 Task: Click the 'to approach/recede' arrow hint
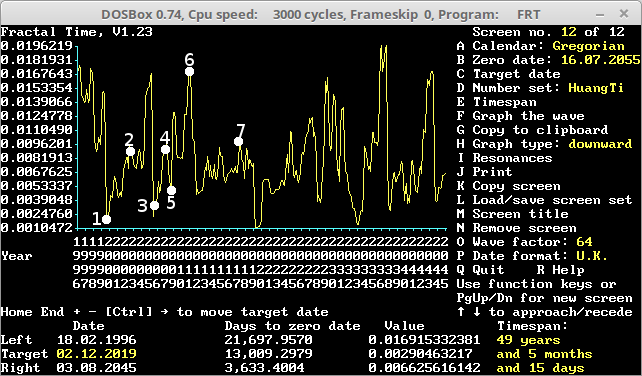544,312
